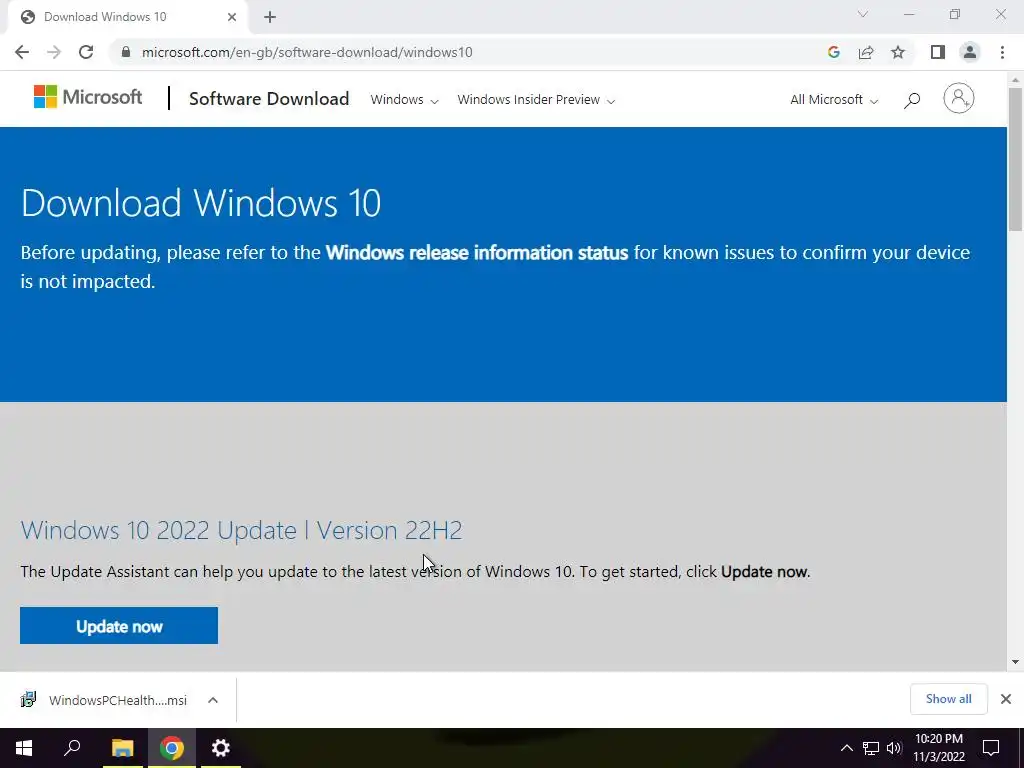
Task: Click the Windows 10 2022 Update heading
Action: (x=241, y=530)
